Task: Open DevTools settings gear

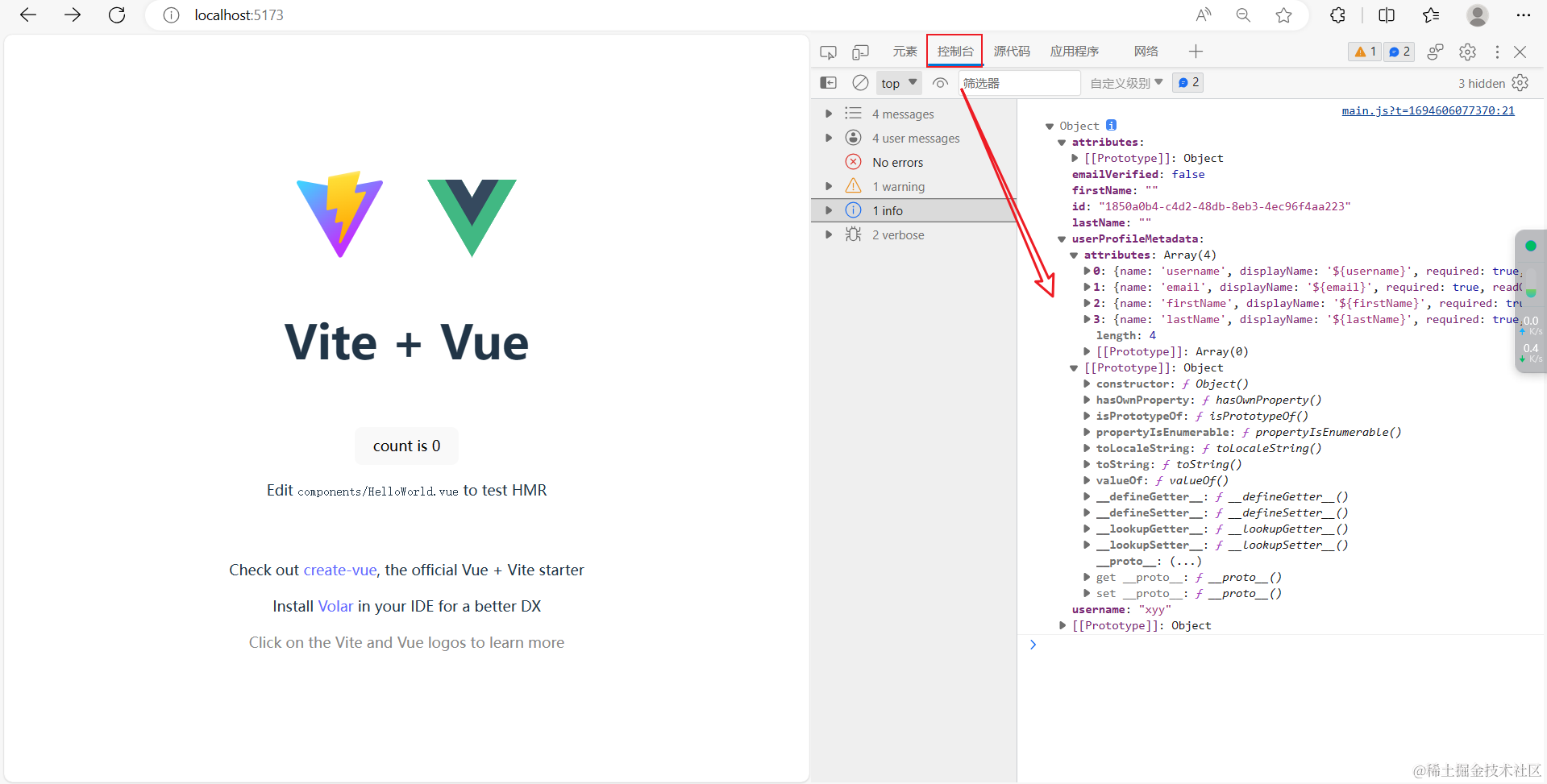Action: [x=1467, y=52]
